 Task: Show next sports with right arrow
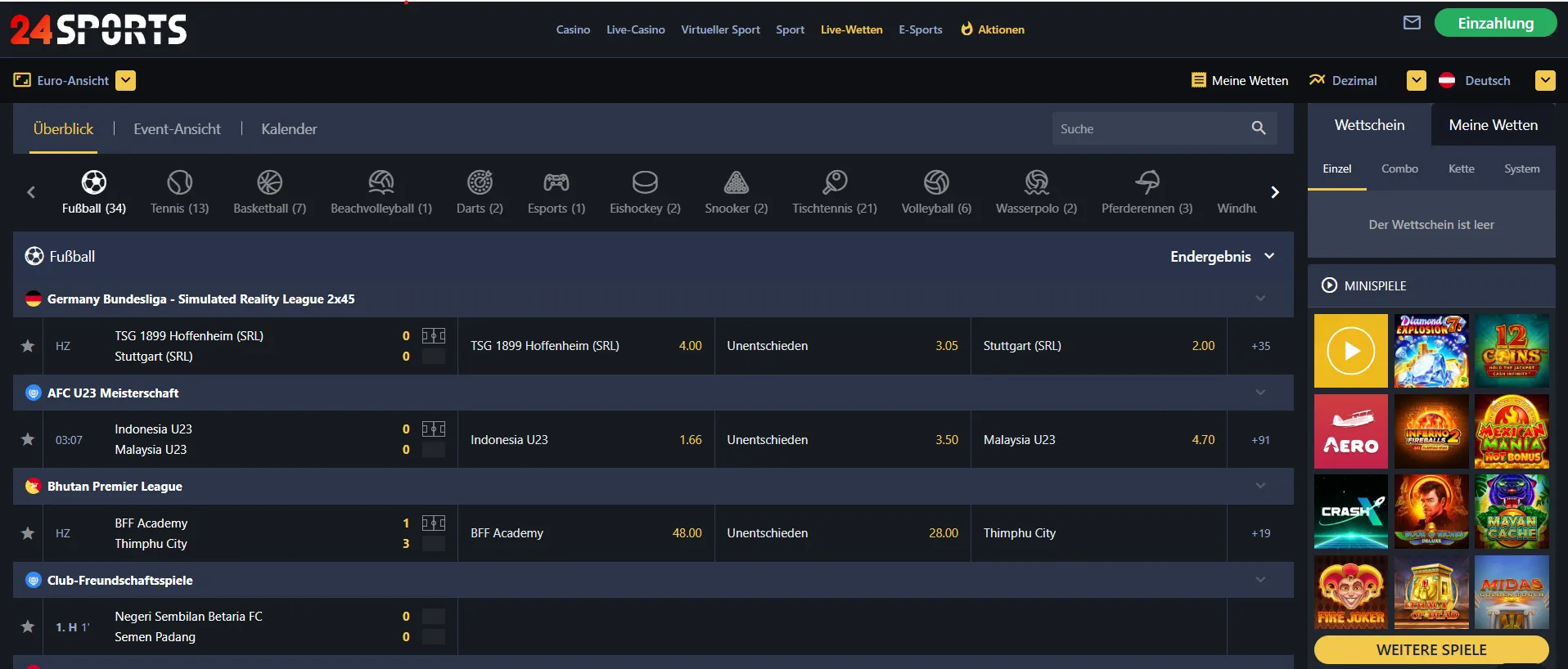[x=1274, y=192]
